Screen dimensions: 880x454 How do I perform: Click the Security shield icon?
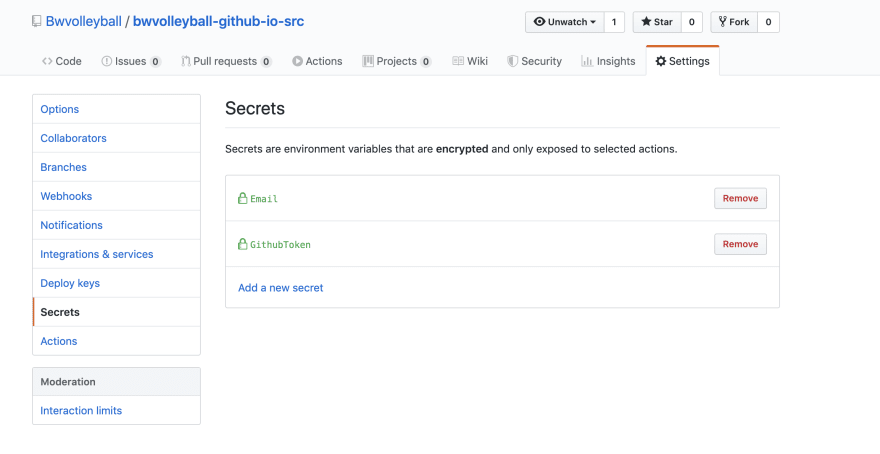tap(512, 61)
